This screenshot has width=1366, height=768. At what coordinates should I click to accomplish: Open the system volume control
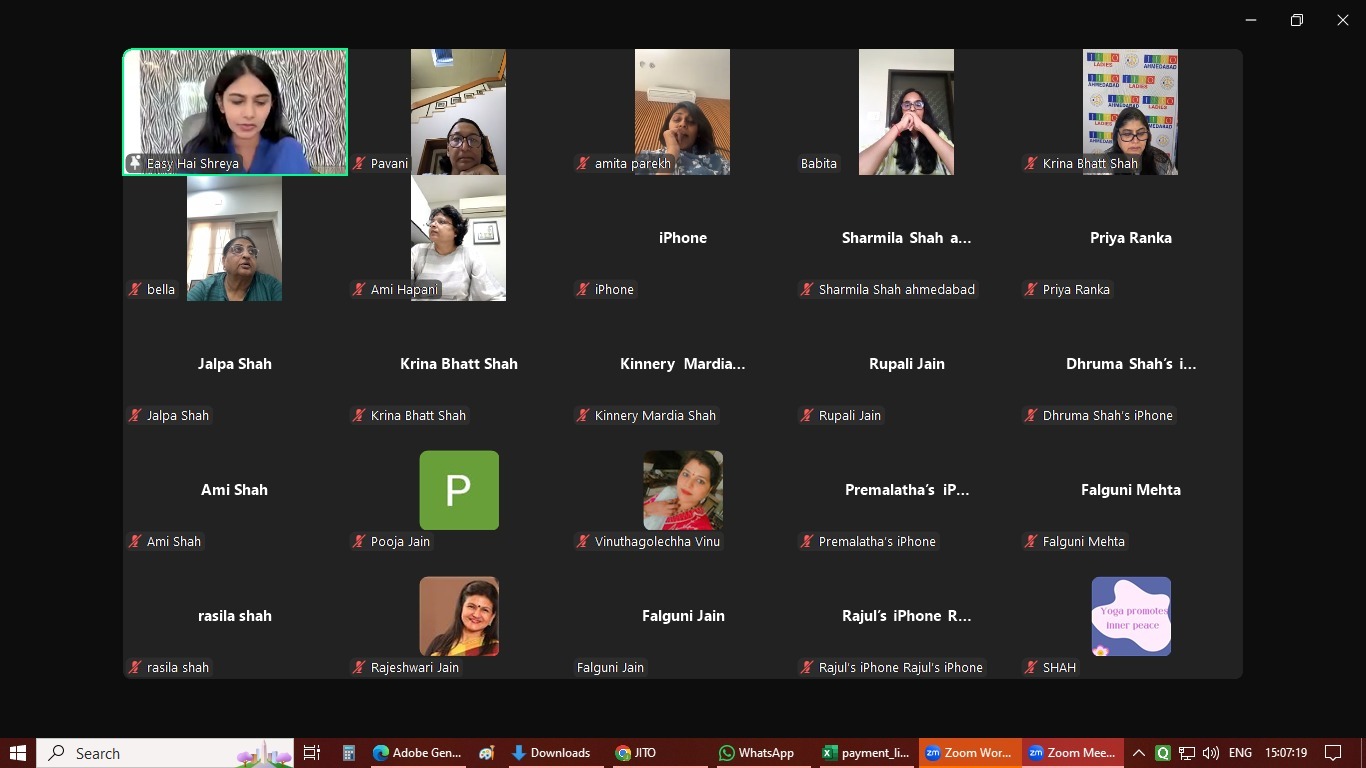coord(1211,753)
